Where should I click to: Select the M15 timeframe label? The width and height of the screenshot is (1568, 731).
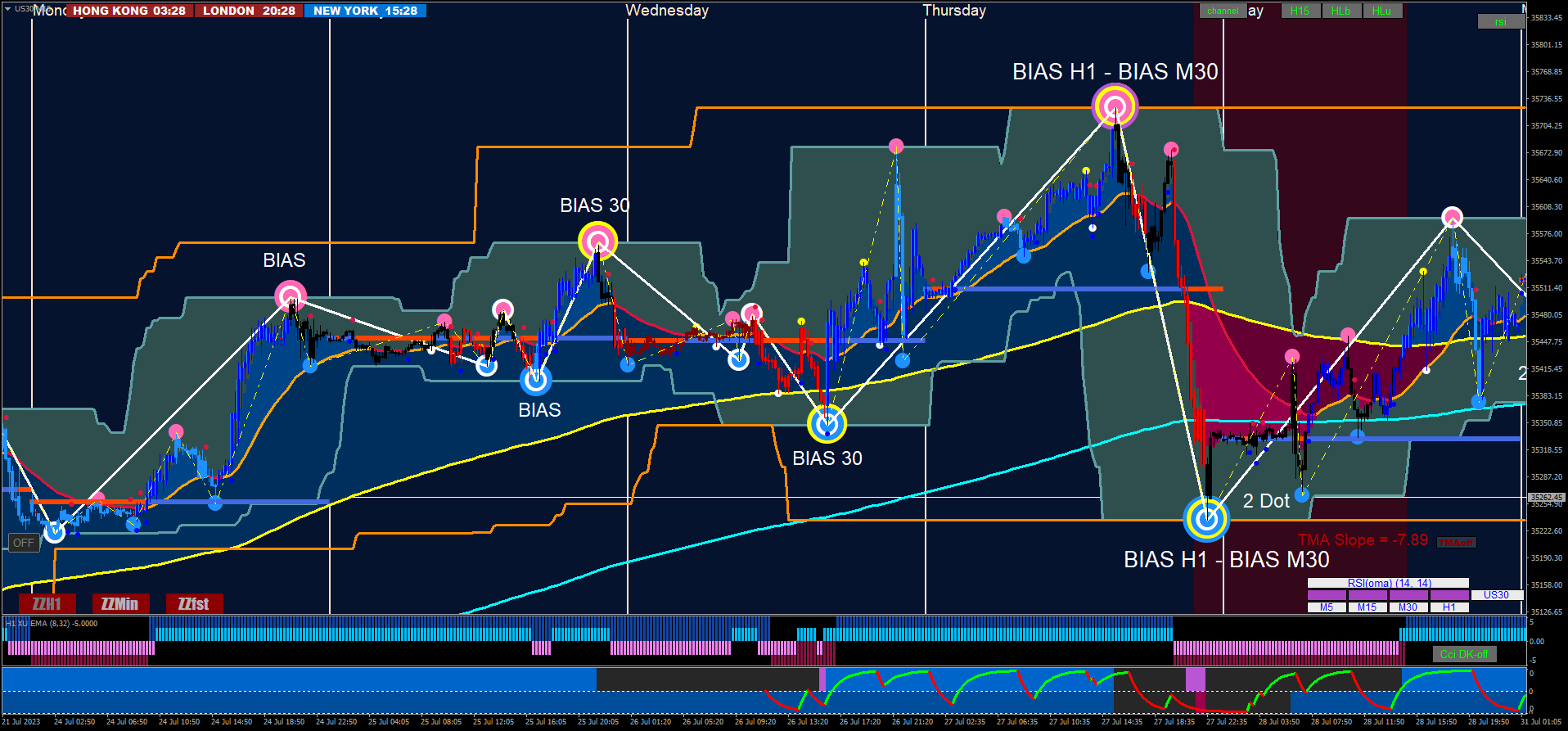(1367, 607)
